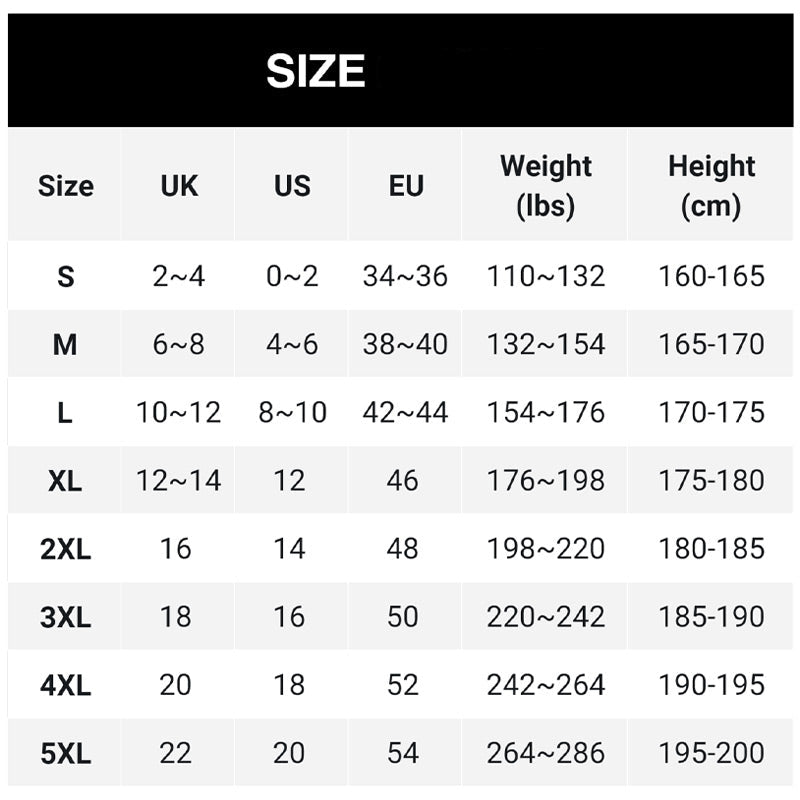Click the 242~264 weight cell

pos(545,685)
